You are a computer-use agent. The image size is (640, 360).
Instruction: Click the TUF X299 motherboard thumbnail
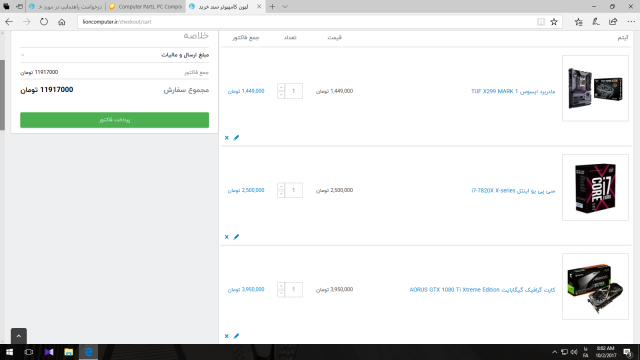(595, 88)
